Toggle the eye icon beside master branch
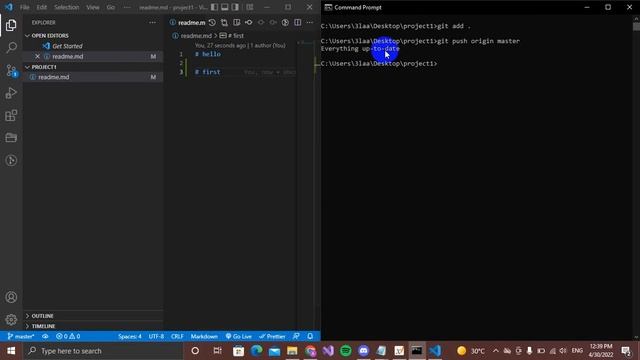Image resolution: width=640 pixels, height=360 pixels. (x=45, y=336)
